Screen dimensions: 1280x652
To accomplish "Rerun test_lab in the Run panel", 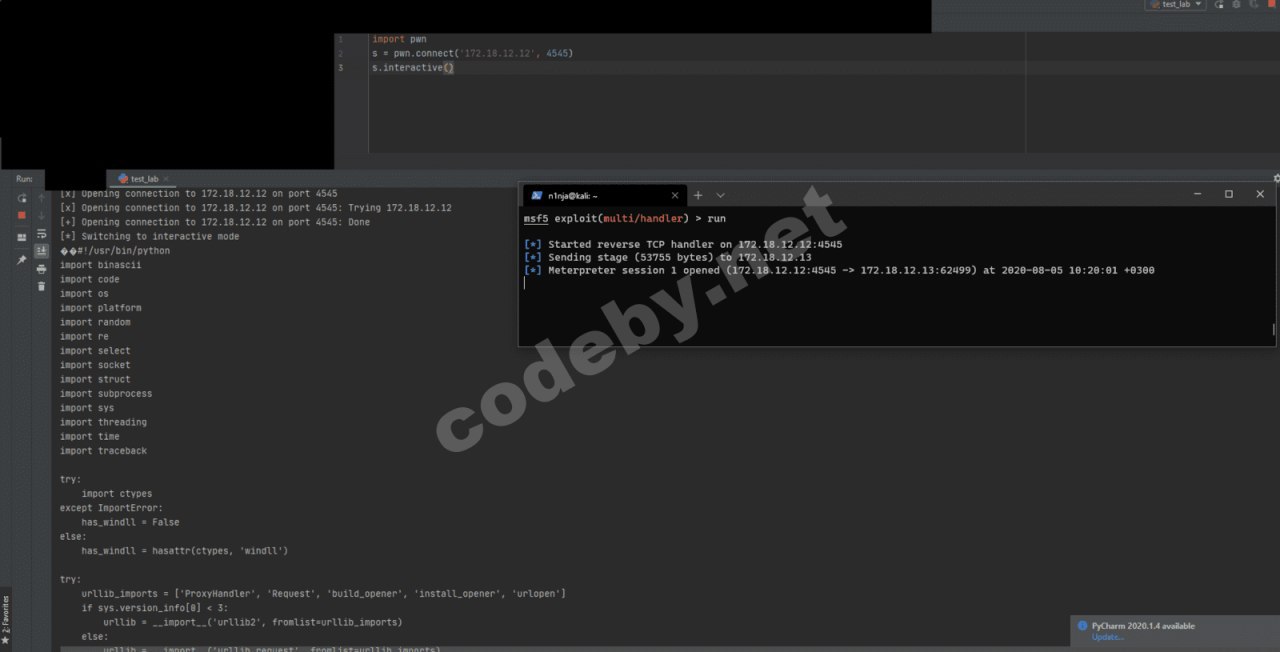I will tap(22, 198).
